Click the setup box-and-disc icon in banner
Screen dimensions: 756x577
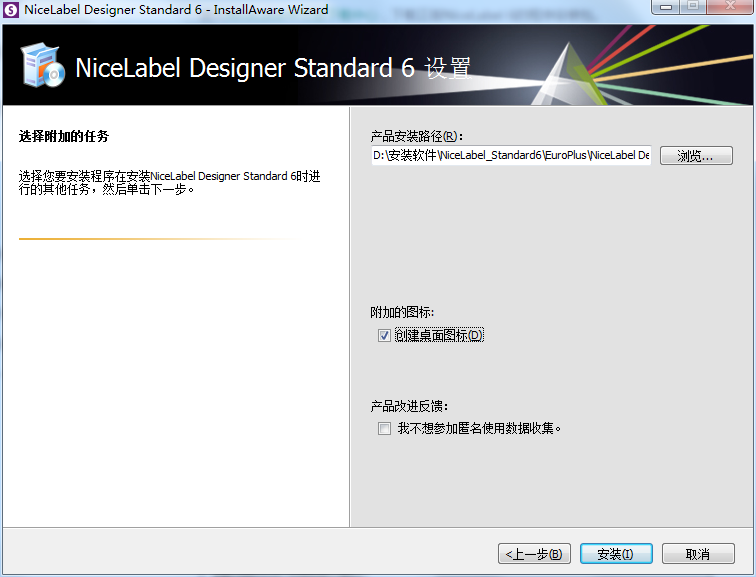(x=42, y=65)
